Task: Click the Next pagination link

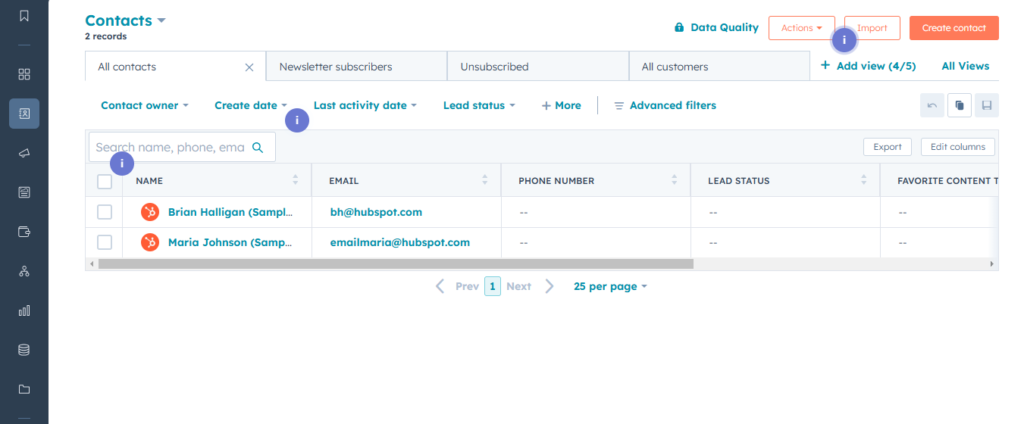Action: [519, 286]
